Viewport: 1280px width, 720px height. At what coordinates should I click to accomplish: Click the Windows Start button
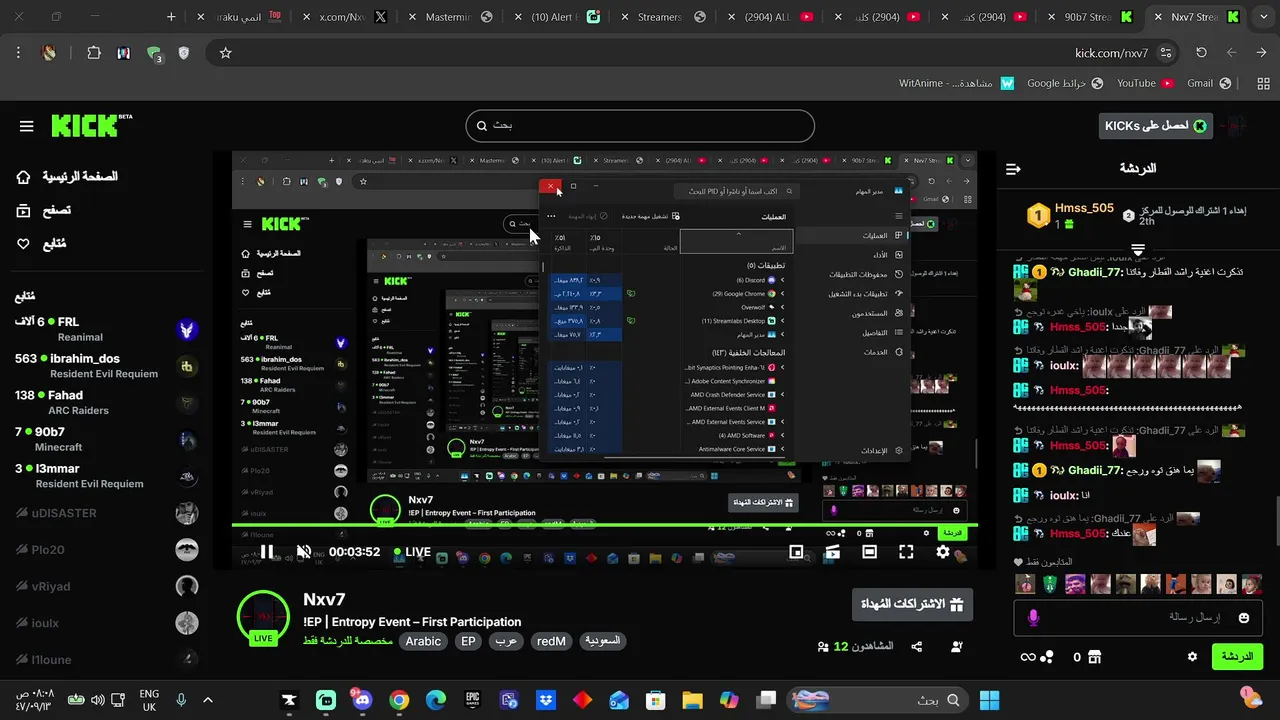click(x=989, y=700)
